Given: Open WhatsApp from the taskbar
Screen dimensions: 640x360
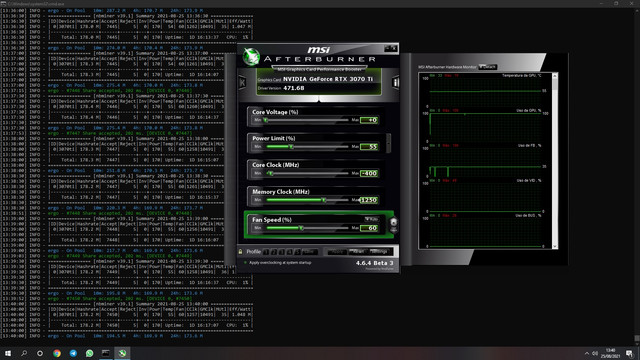Looking at the screenshot, I should coord(89,353).
